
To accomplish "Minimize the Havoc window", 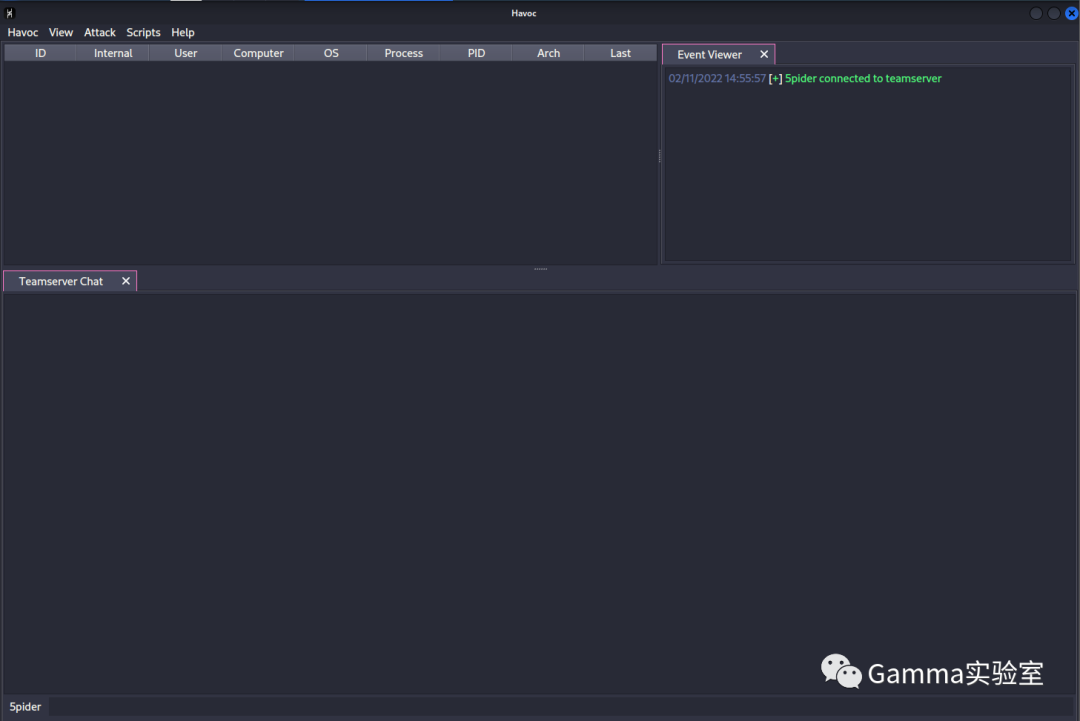I will click(x=1036, y=13).
